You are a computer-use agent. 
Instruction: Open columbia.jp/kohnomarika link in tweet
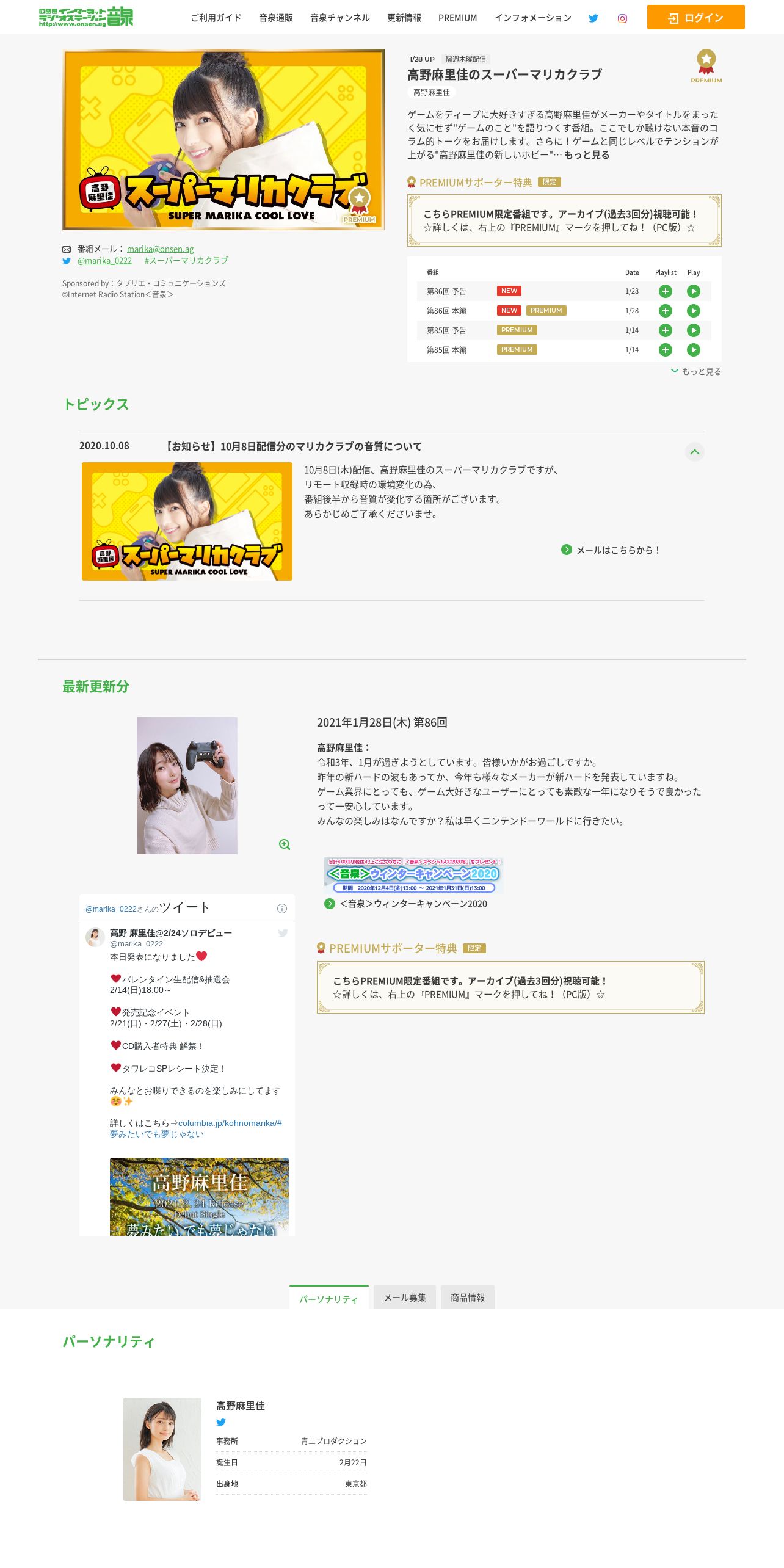(x=230, y=1123)
